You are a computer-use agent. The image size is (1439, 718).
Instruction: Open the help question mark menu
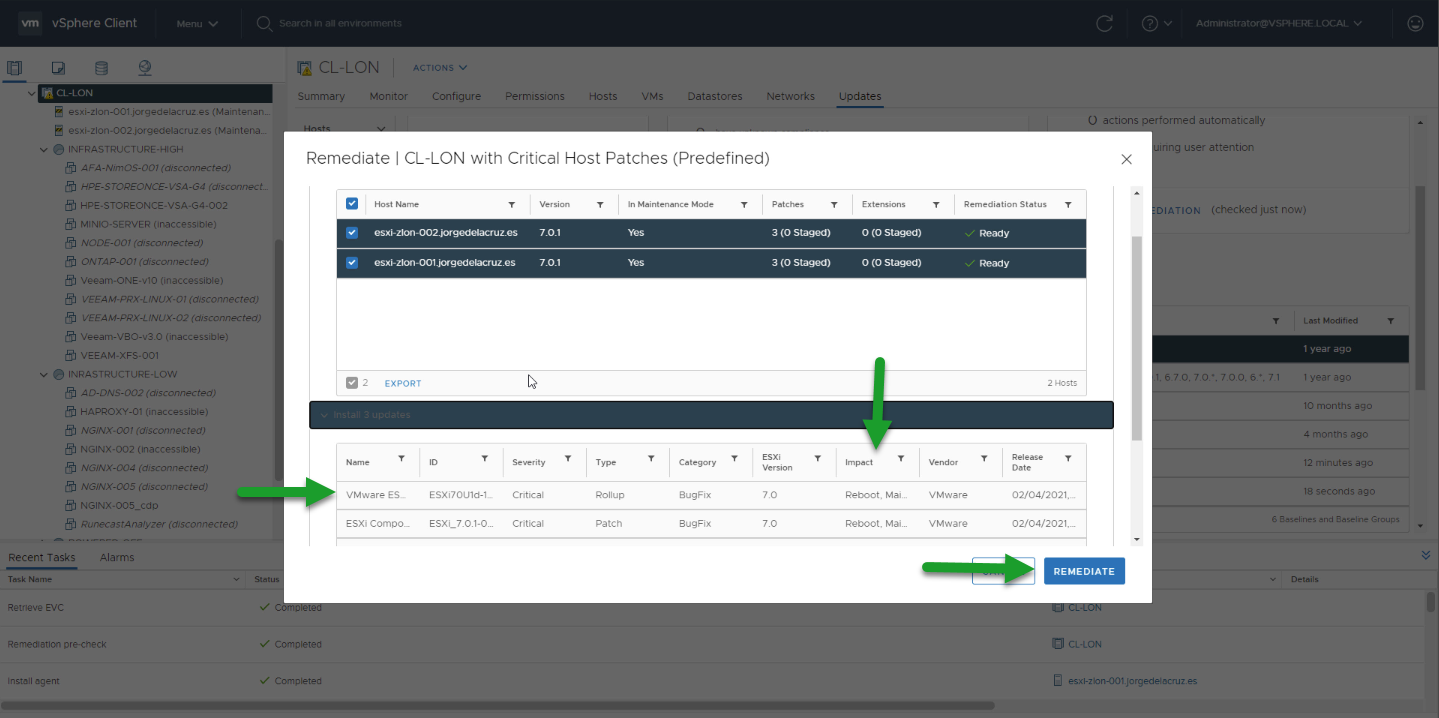1156,23
